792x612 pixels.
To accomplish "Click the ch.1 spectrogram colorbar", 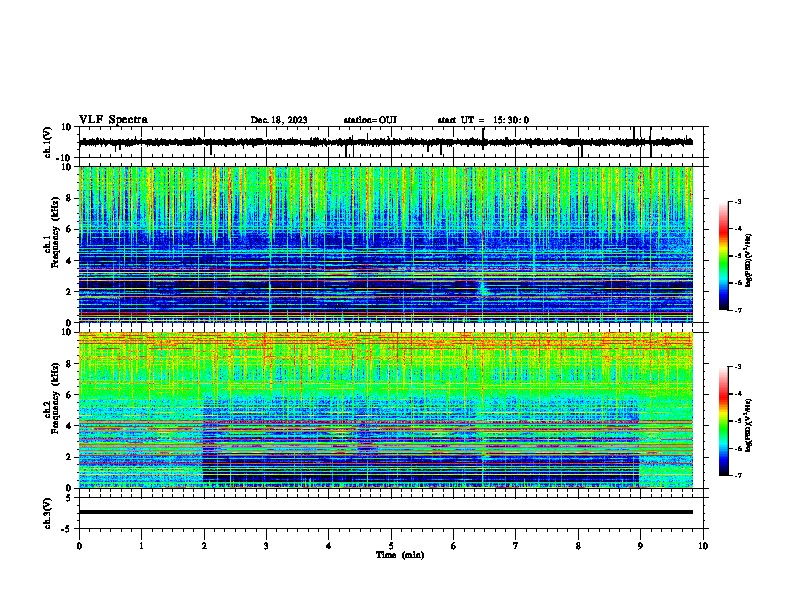I will coord(724,256).
